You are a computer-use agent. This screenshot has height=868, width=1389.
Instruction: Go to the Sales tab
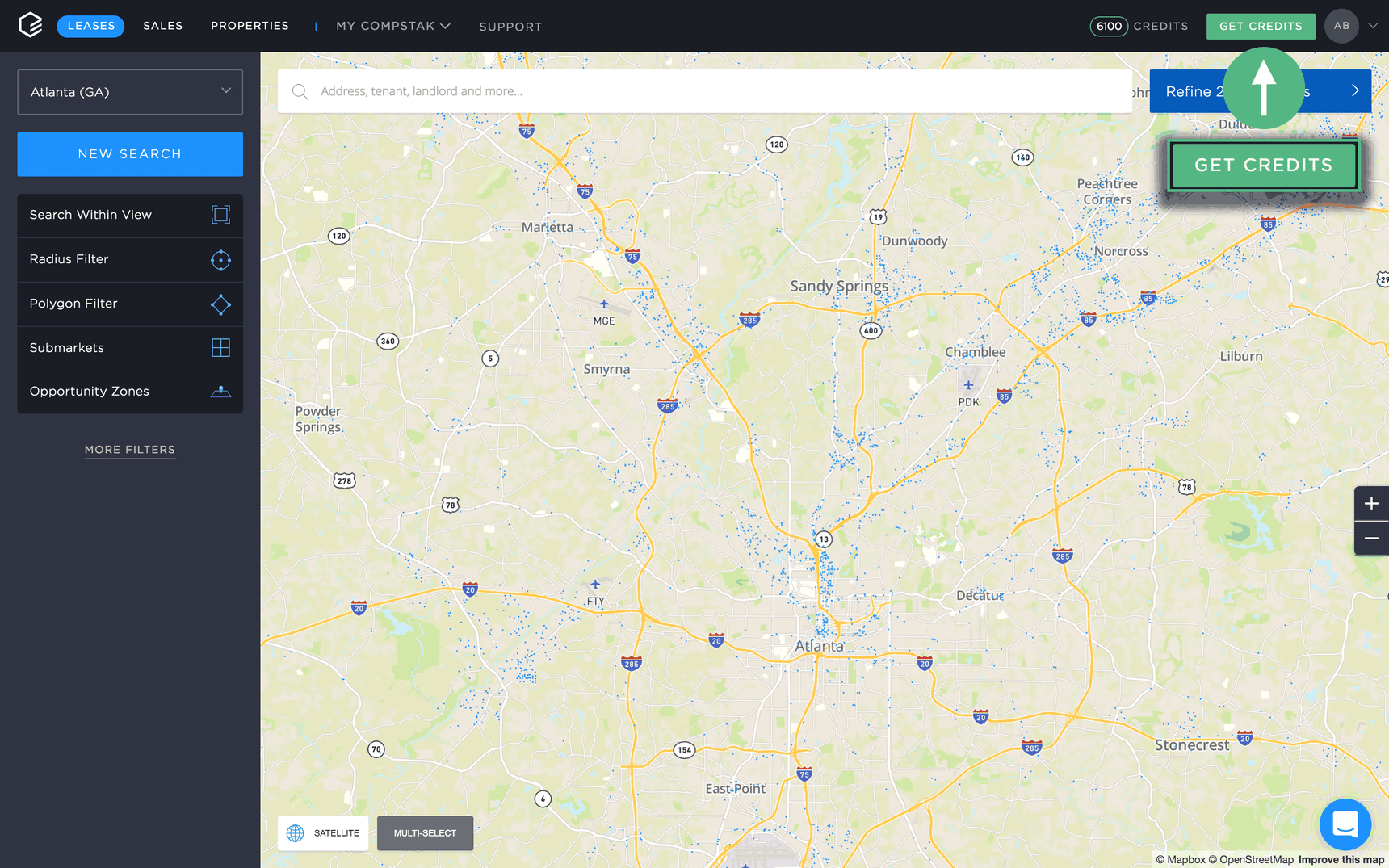(x=163, y=26)
